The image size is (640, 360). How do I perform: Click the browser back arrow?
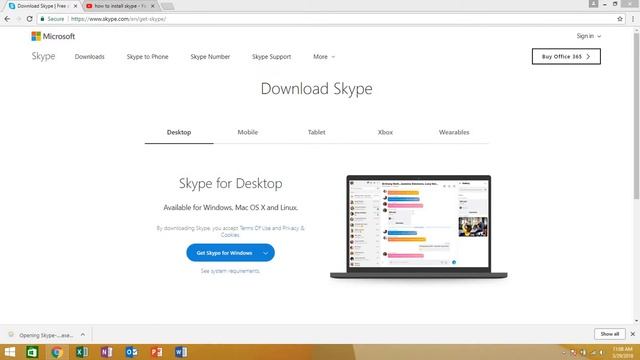7,19
